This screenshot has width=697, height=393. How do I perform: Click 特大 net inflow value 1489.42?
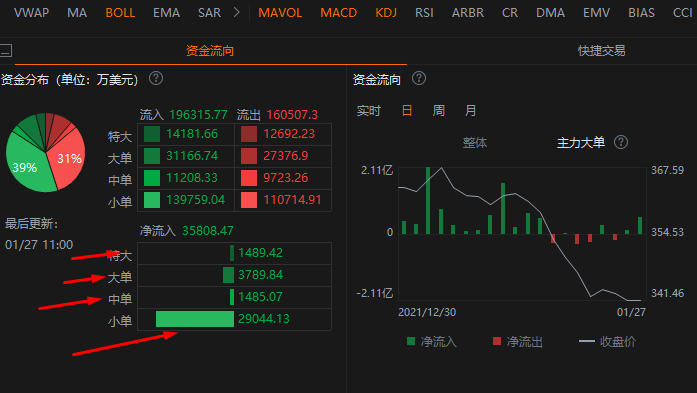click(x=260, y=253)
